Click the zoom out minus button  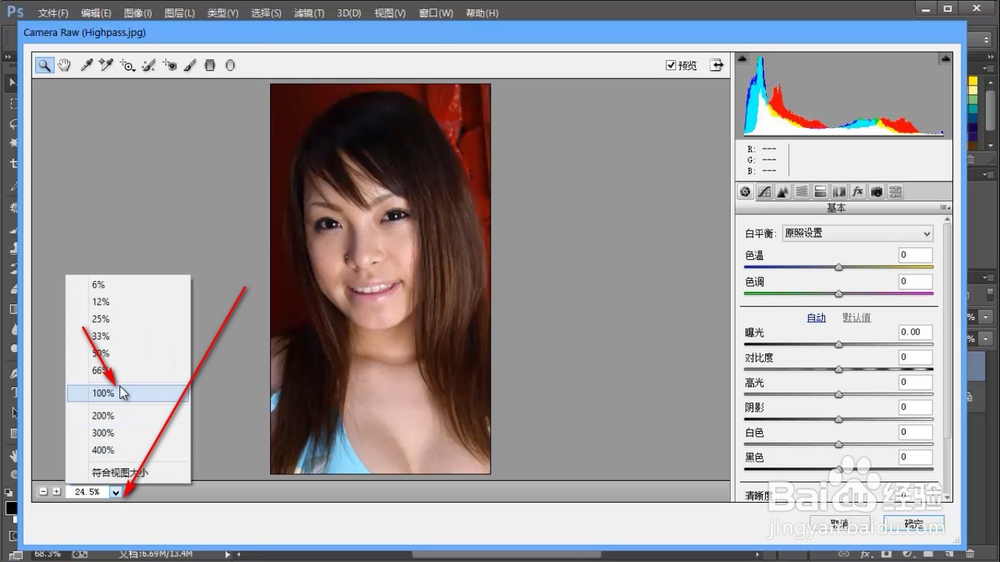(43, 492)
